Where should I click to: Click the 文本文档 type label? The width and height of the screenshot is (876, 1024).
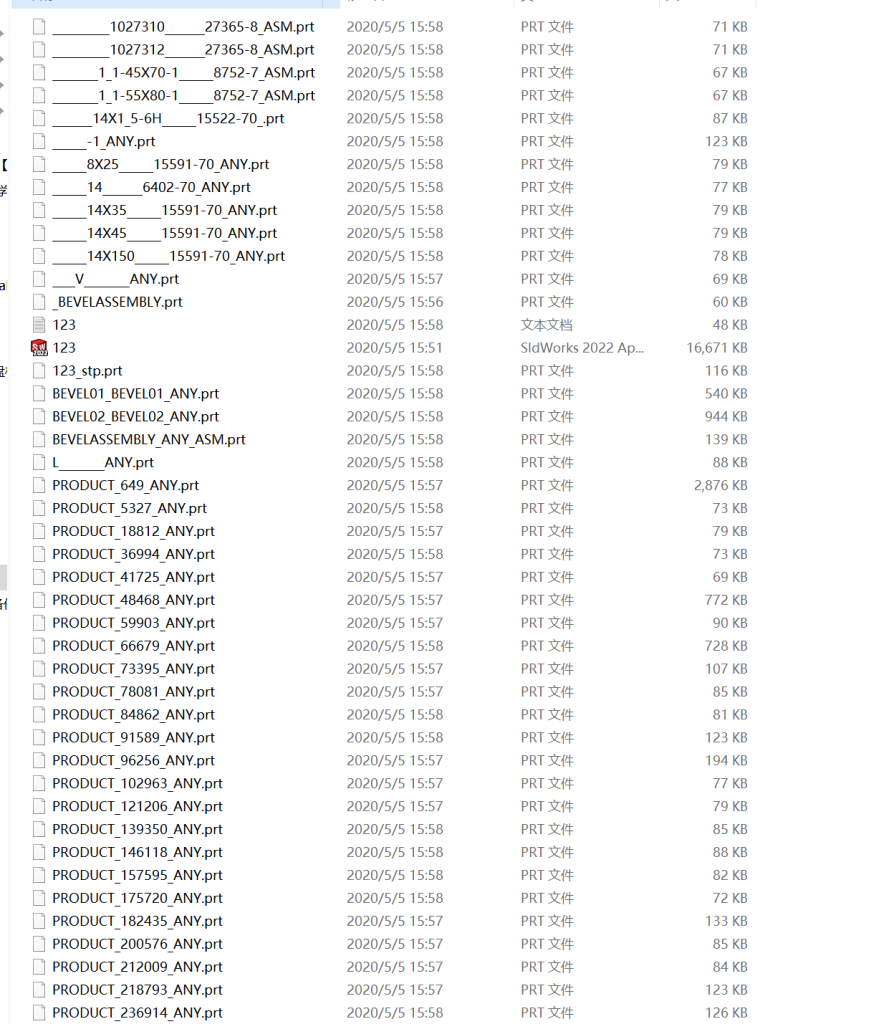(546, 324)
